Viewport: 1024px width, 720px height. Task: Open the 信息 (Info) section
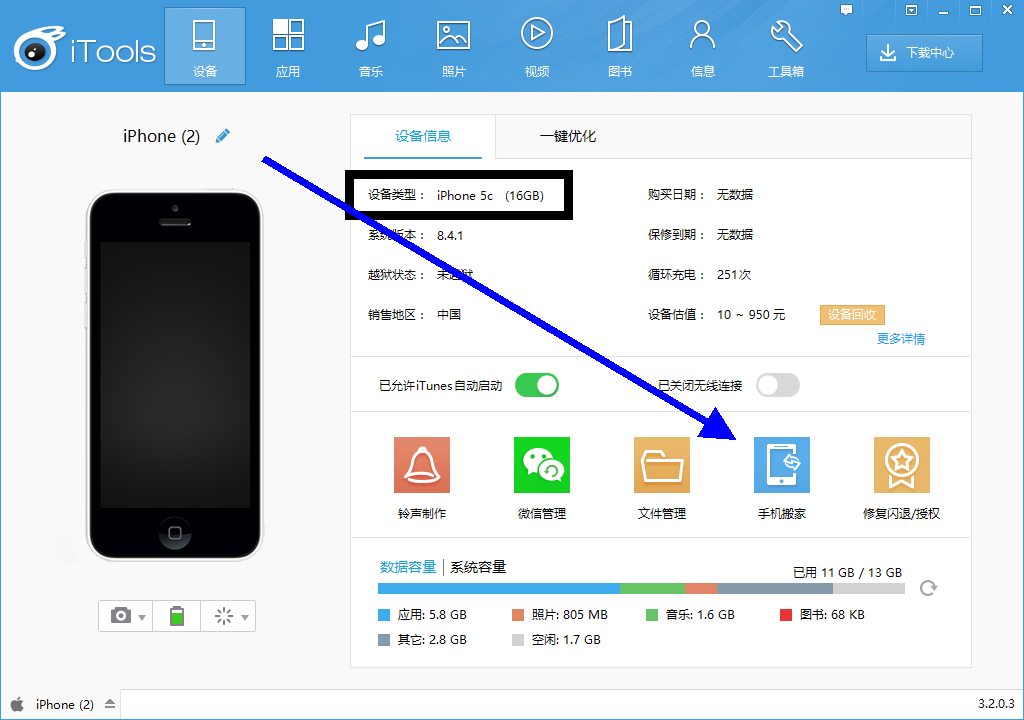pos(703,46)
